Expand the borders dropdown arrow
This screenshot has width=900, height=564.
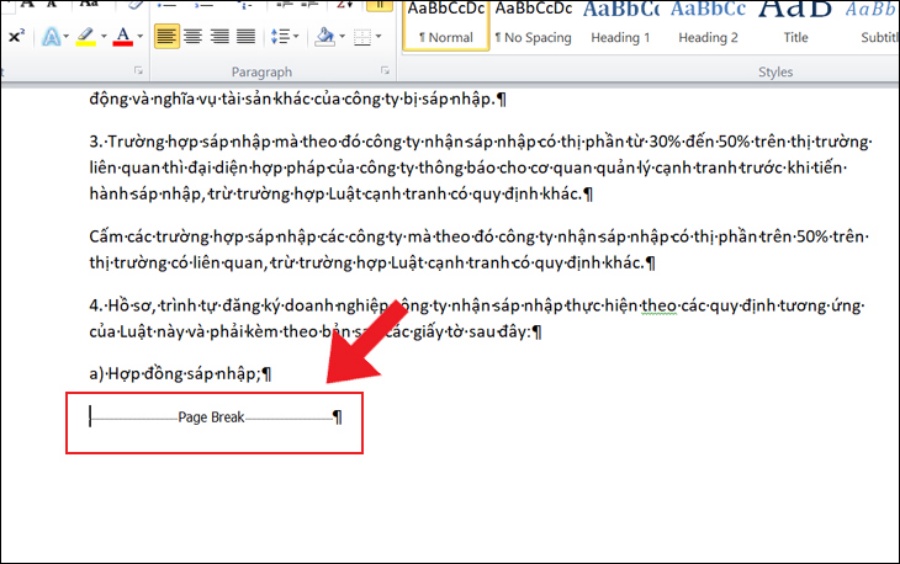377,37
